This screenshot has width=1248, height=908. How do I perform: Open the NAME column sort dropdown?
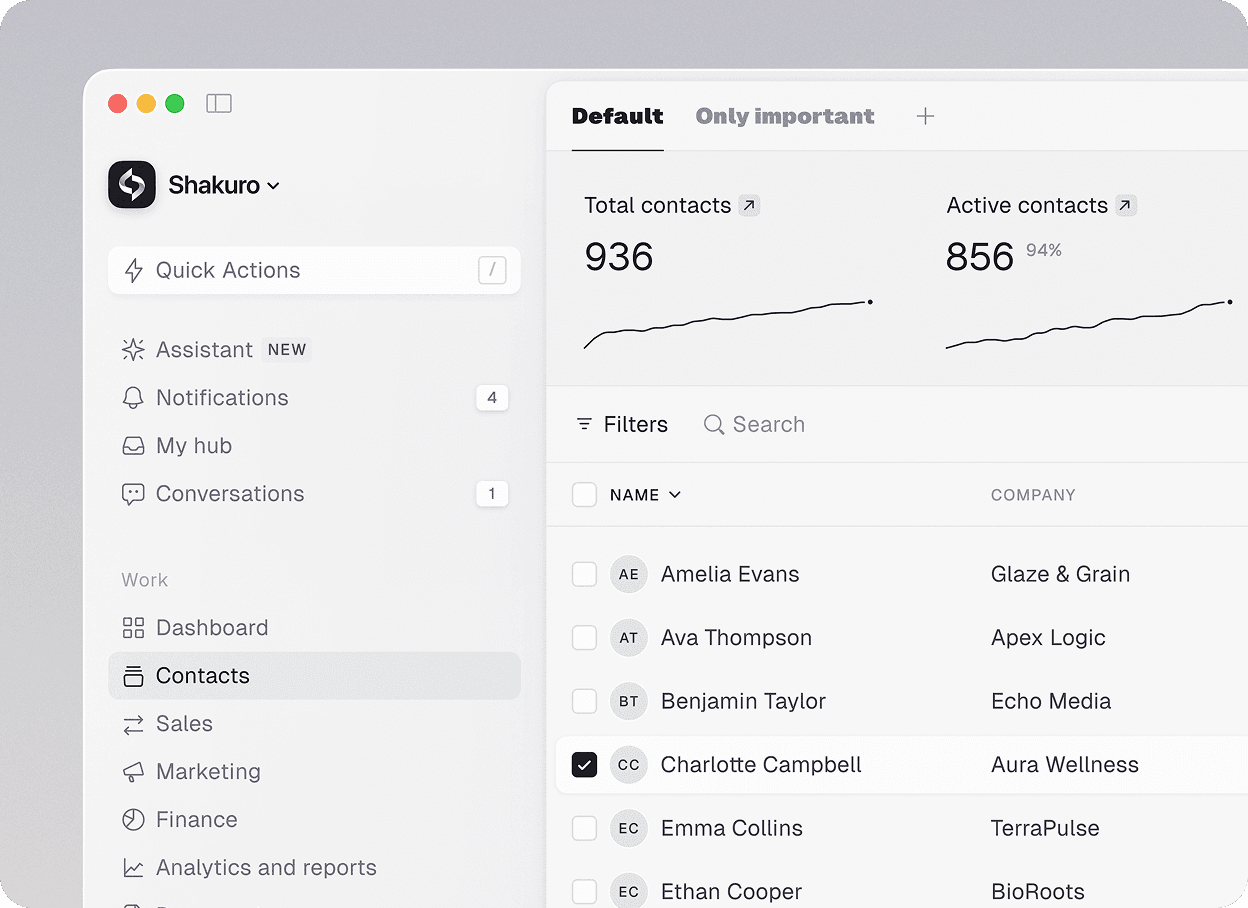click(x=675, y=495)
